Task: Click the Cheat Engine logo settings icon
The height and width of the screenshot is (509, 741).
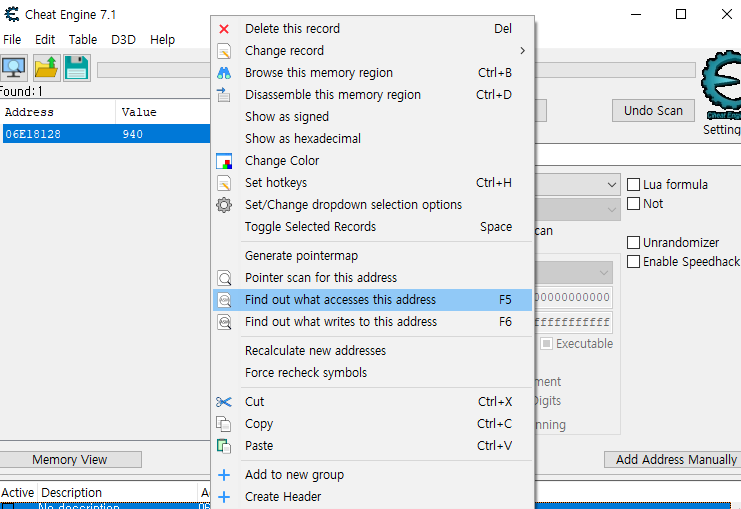Action: 722,84
